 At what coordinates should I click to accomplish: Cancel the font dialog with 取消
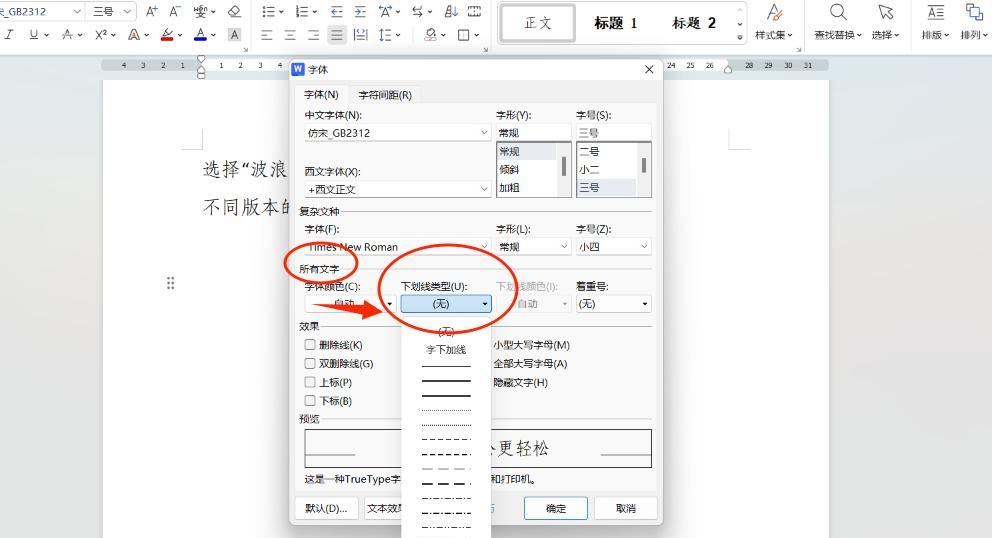[x=626, y=508]
